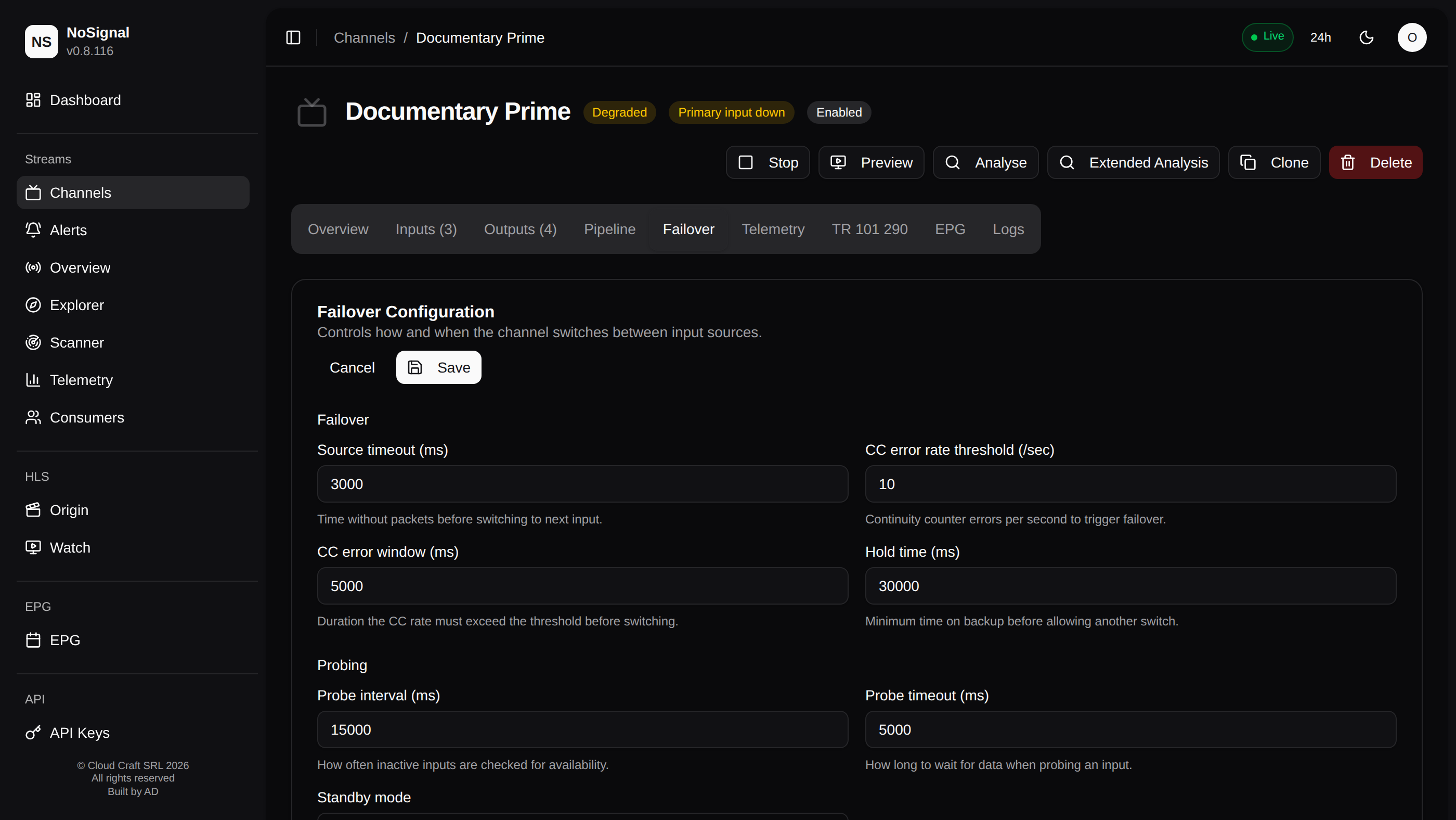Screen dimensions: 1456x820
Task: Open the 24h time range selector
Action: point(1320,37)
